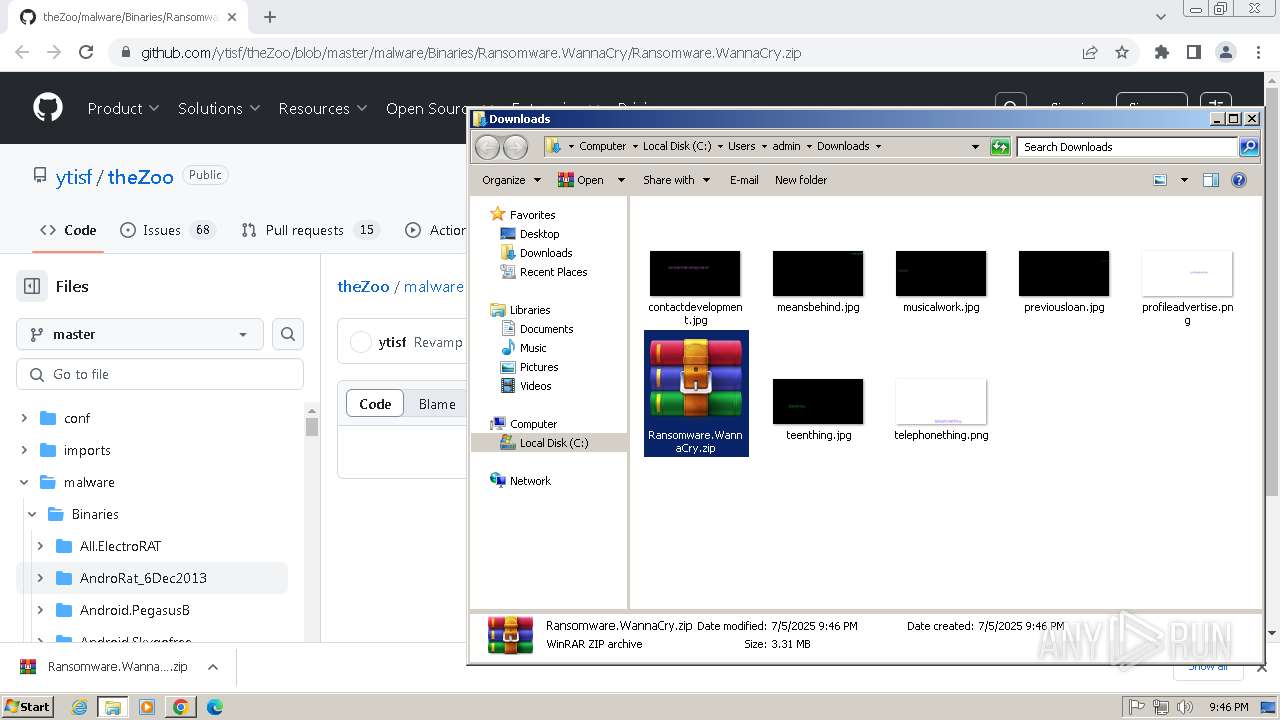This screenshot has width=1280, height=720.
Task: Open address bar history dropdown
Action: (975, 146)
